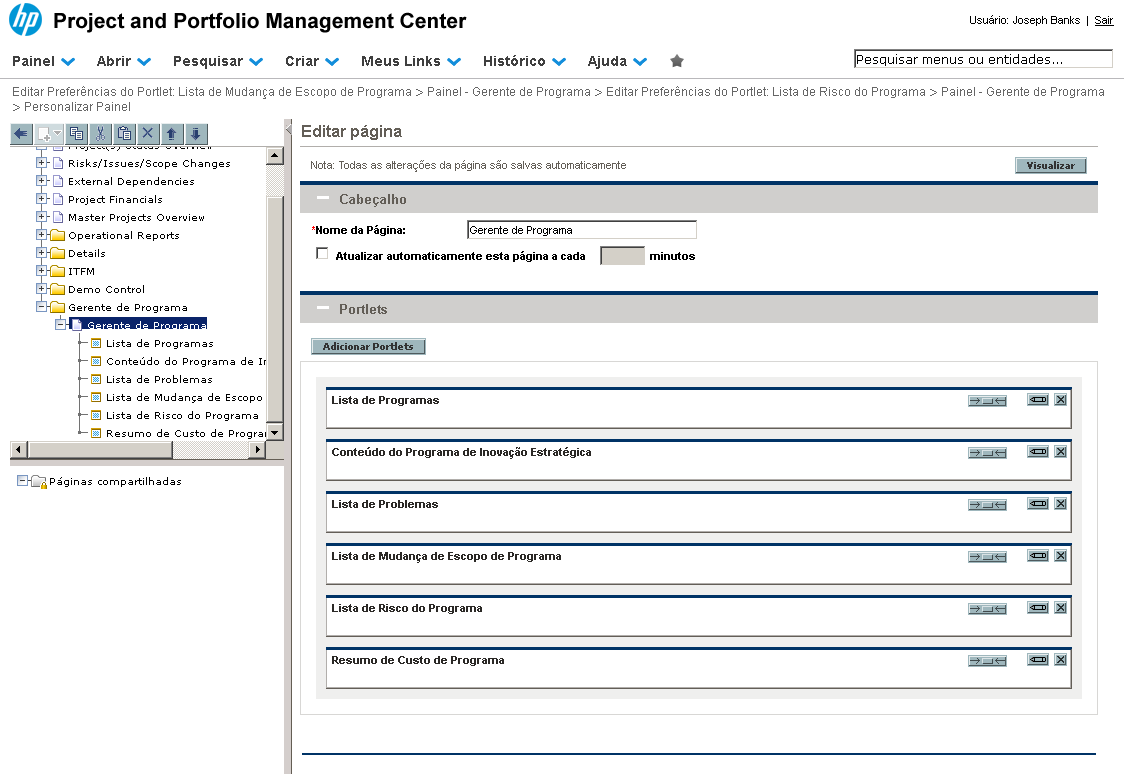Click the cut icon in tree toolbar
1124x784 pixels.
coord(100,133)
